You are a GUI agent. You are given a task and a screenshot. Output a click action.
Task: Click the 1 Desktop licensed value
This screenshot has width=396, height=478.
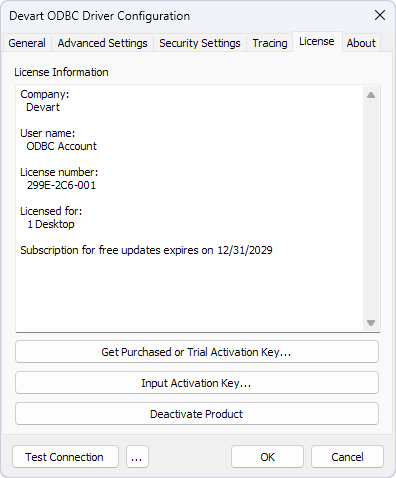point(51,224)
